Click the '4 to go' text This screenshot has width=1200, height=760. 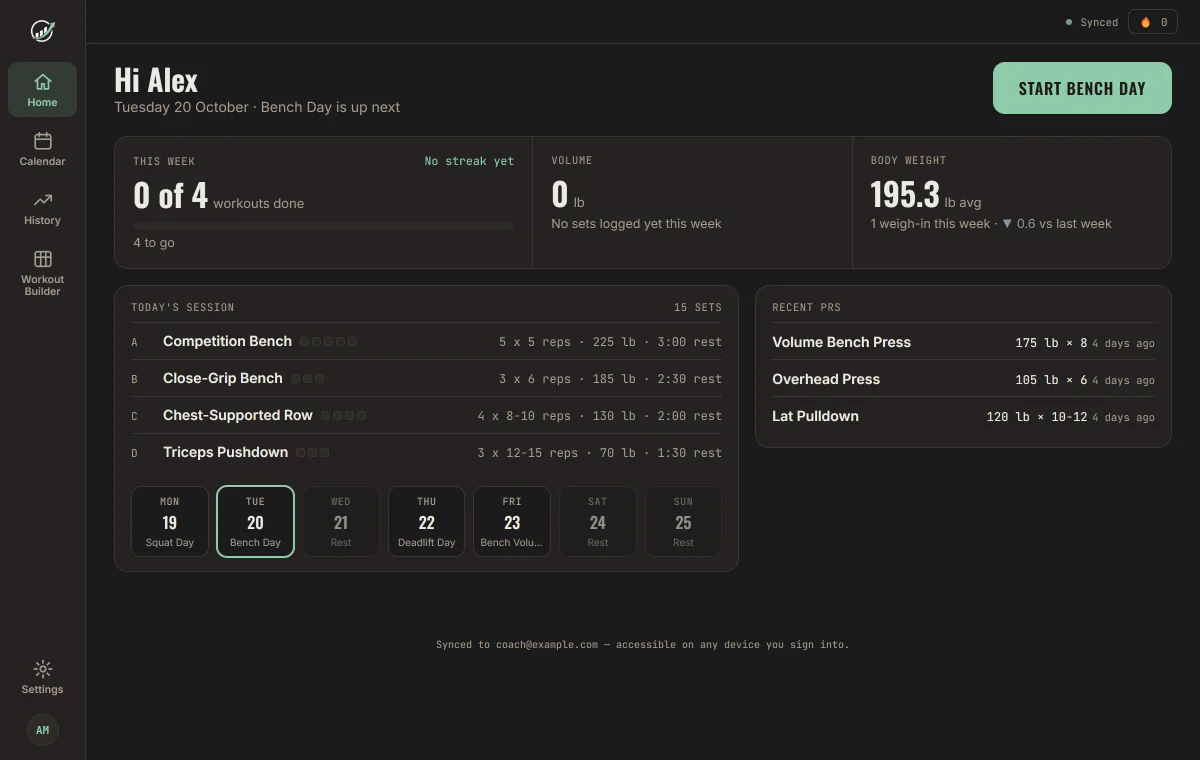click(154, 243)
